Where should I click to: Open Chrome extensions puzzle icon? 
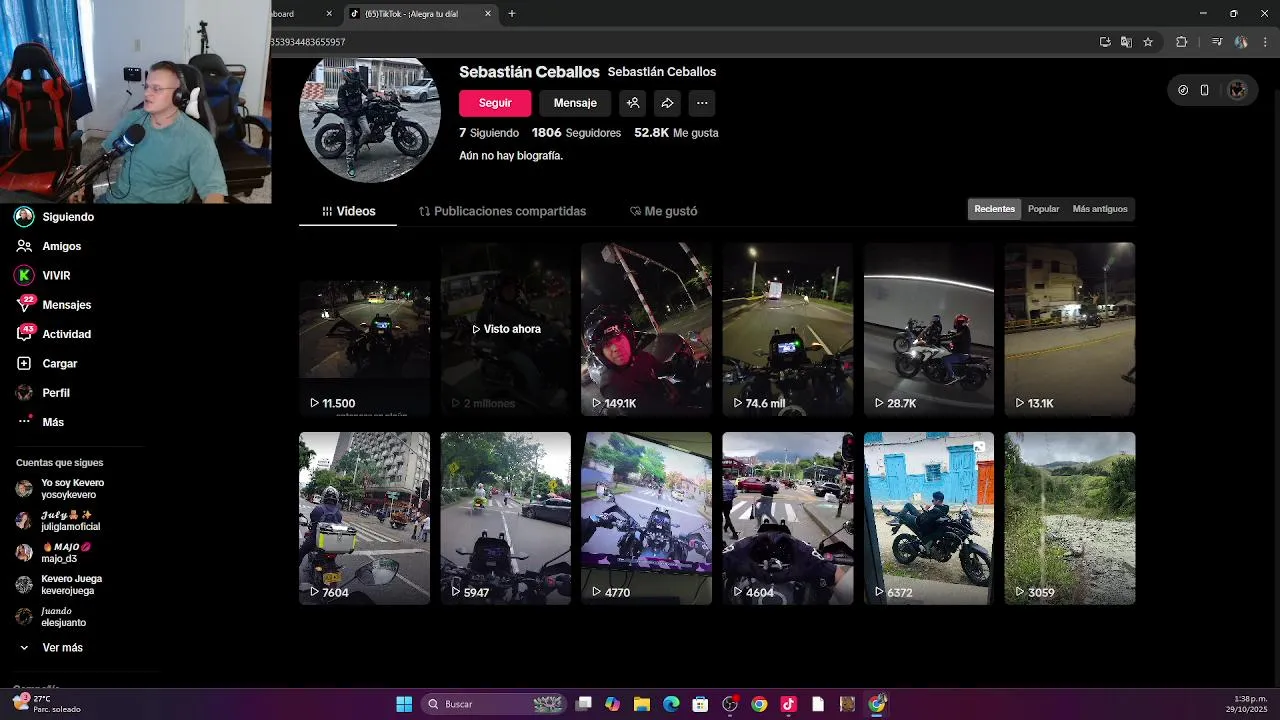click(1181, 42)
